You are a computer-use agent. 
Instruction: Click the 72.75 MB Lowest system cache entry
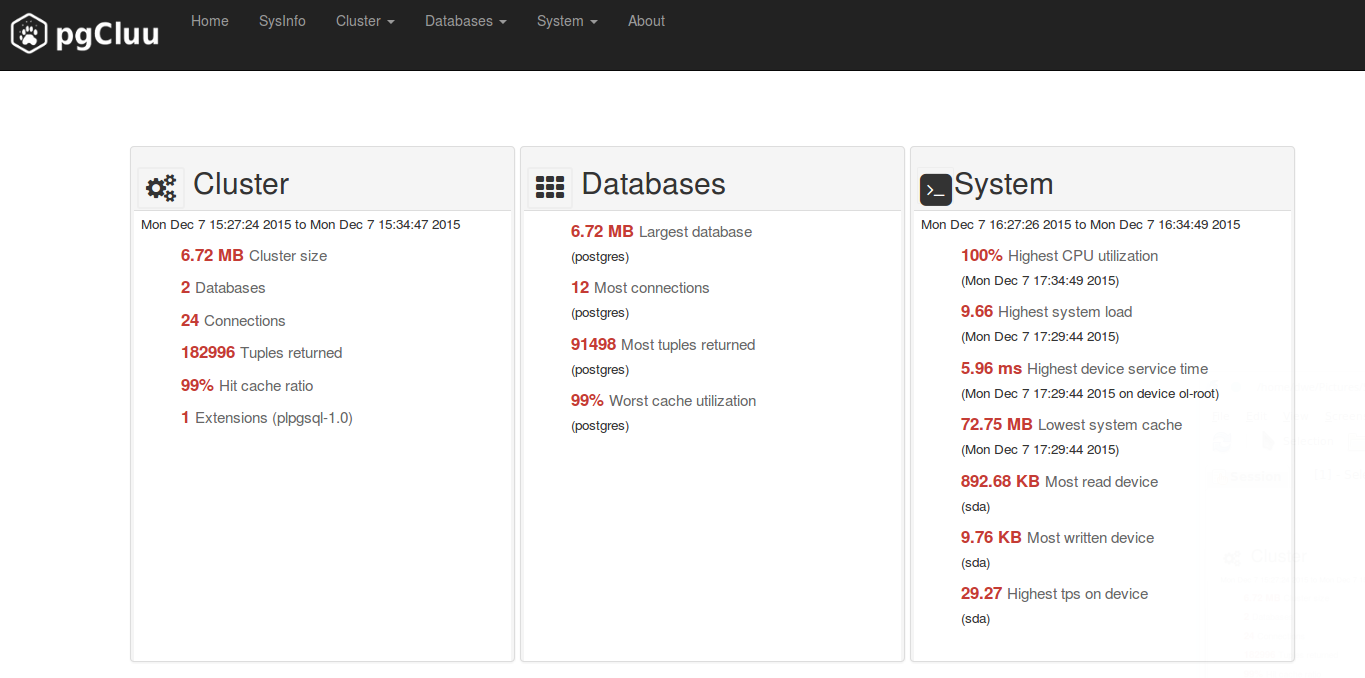pyautogui.click(x=1071, y=425)
